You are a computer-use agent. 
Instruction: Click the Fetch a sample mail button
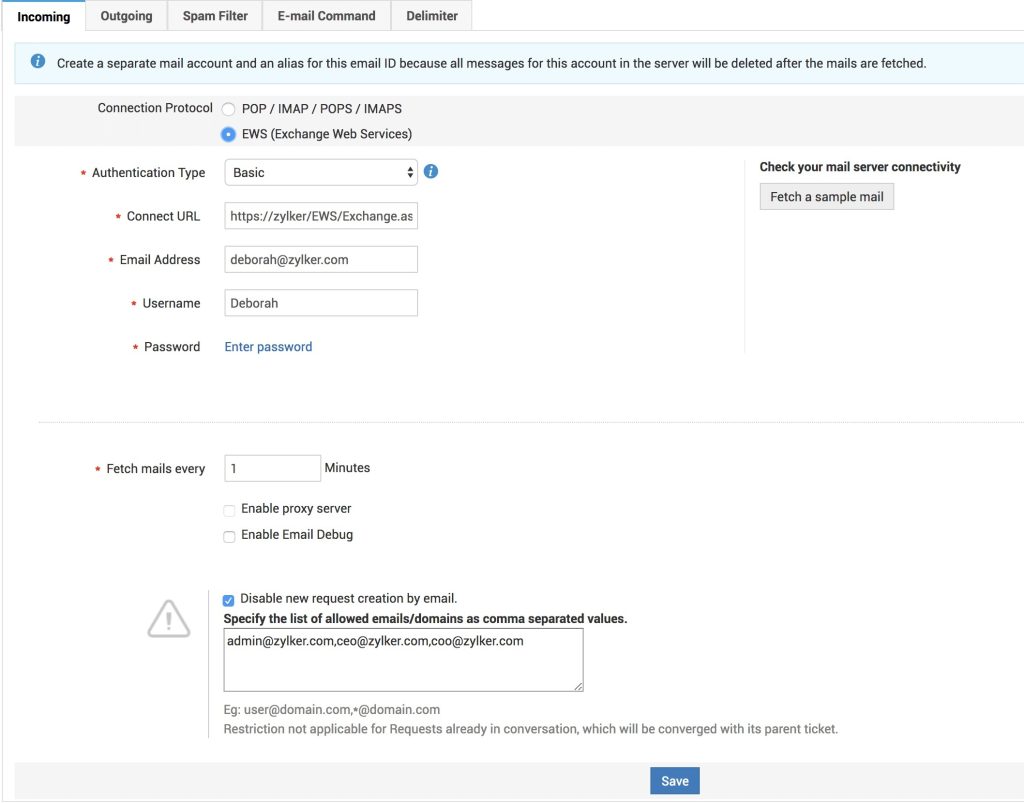(x=826, y=197)
